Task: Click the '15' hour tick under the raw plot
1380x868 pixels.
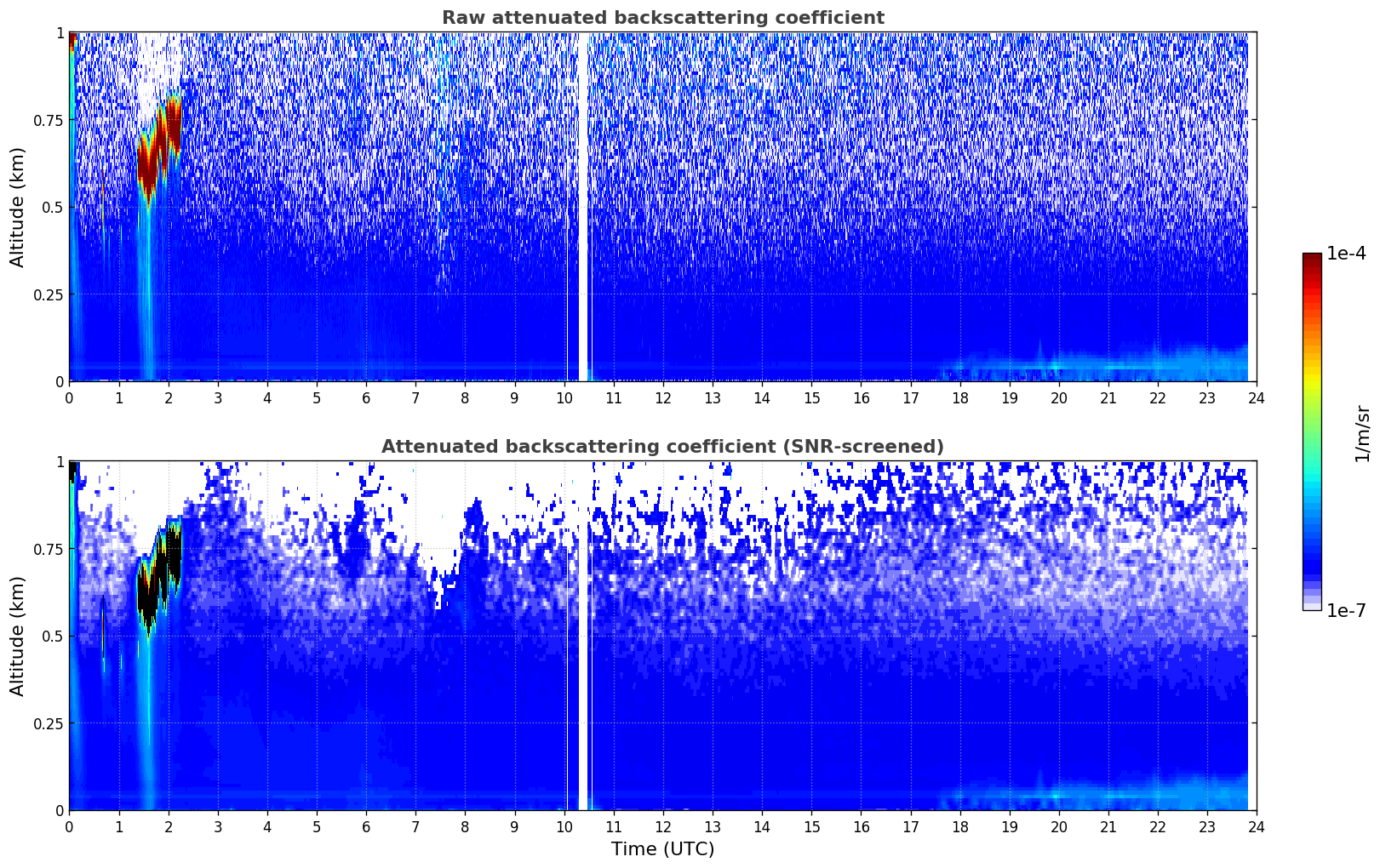Action: (x=811, y=397)
